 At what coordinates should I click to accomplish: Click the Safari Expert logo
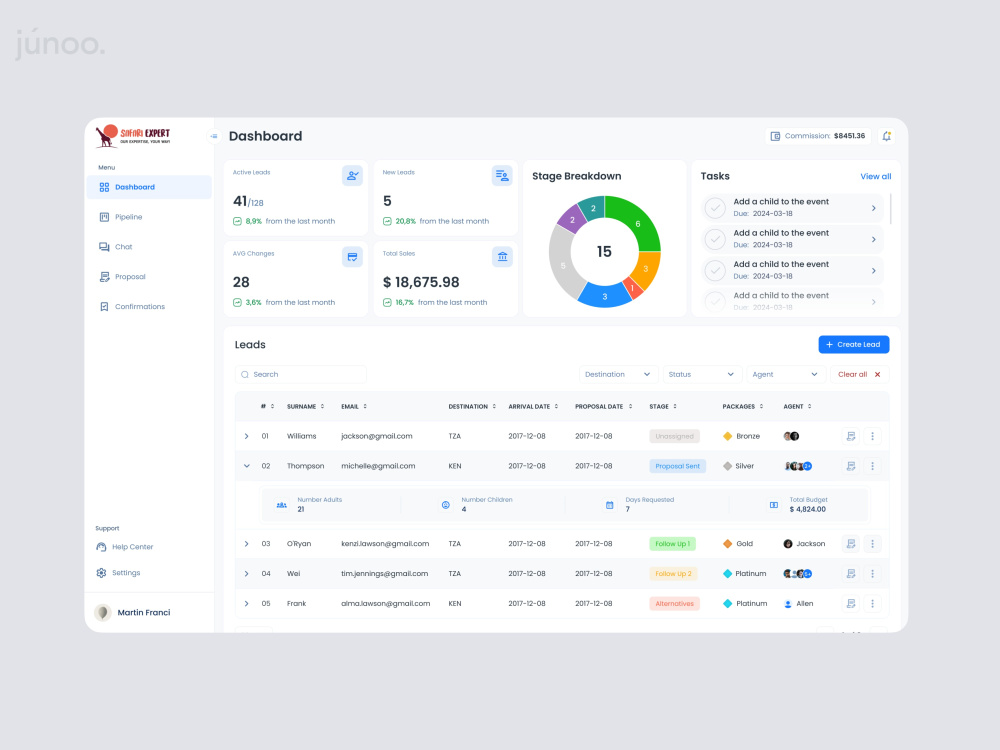point(133,135)
